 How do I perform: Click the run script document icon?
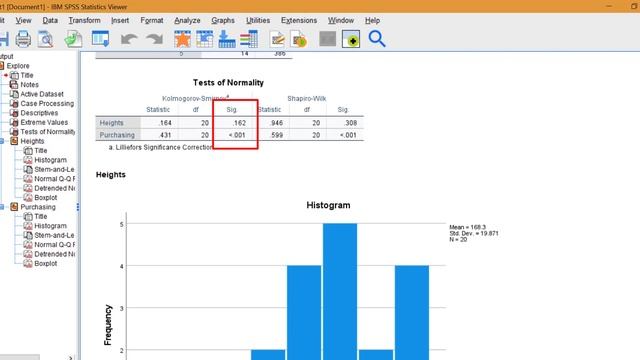(299, 39)
